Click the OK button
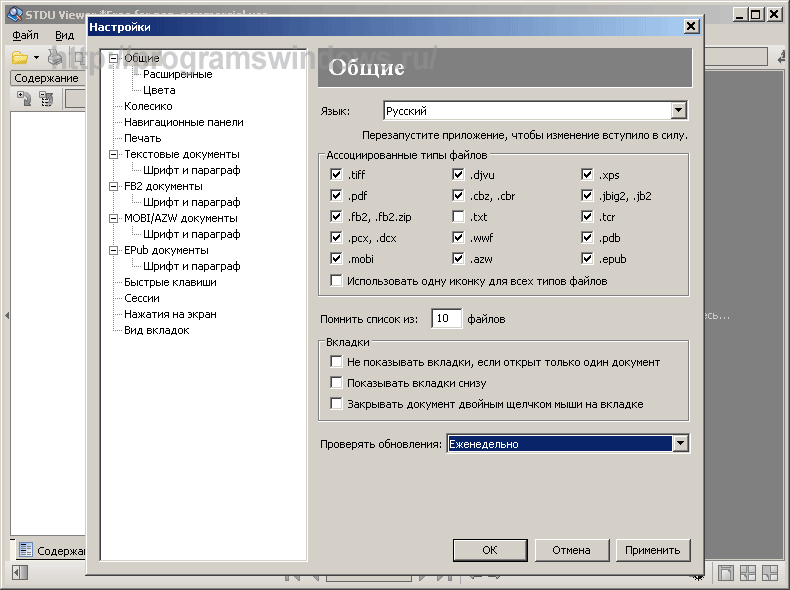The image size is (790, 590). point(490,550)
